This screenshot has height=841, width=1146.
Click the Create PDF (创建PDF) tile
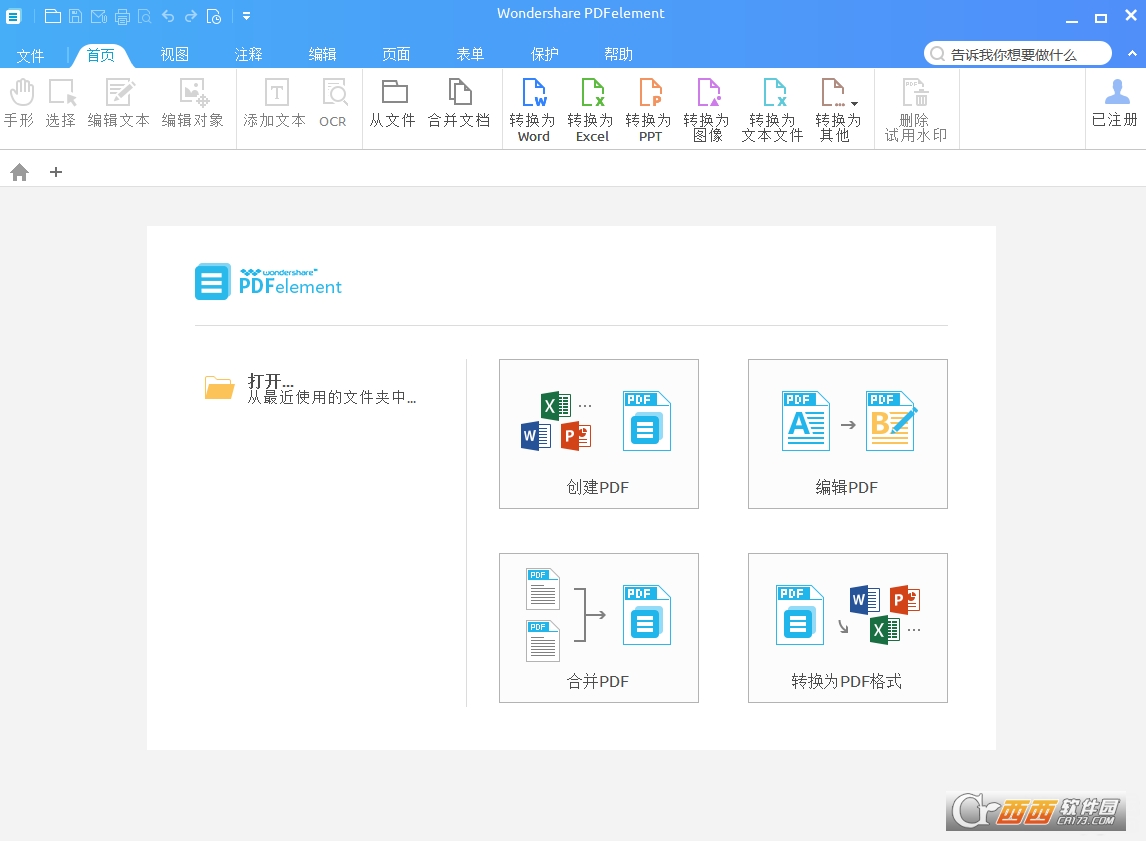pyautogui.click(x=599, y=434)
